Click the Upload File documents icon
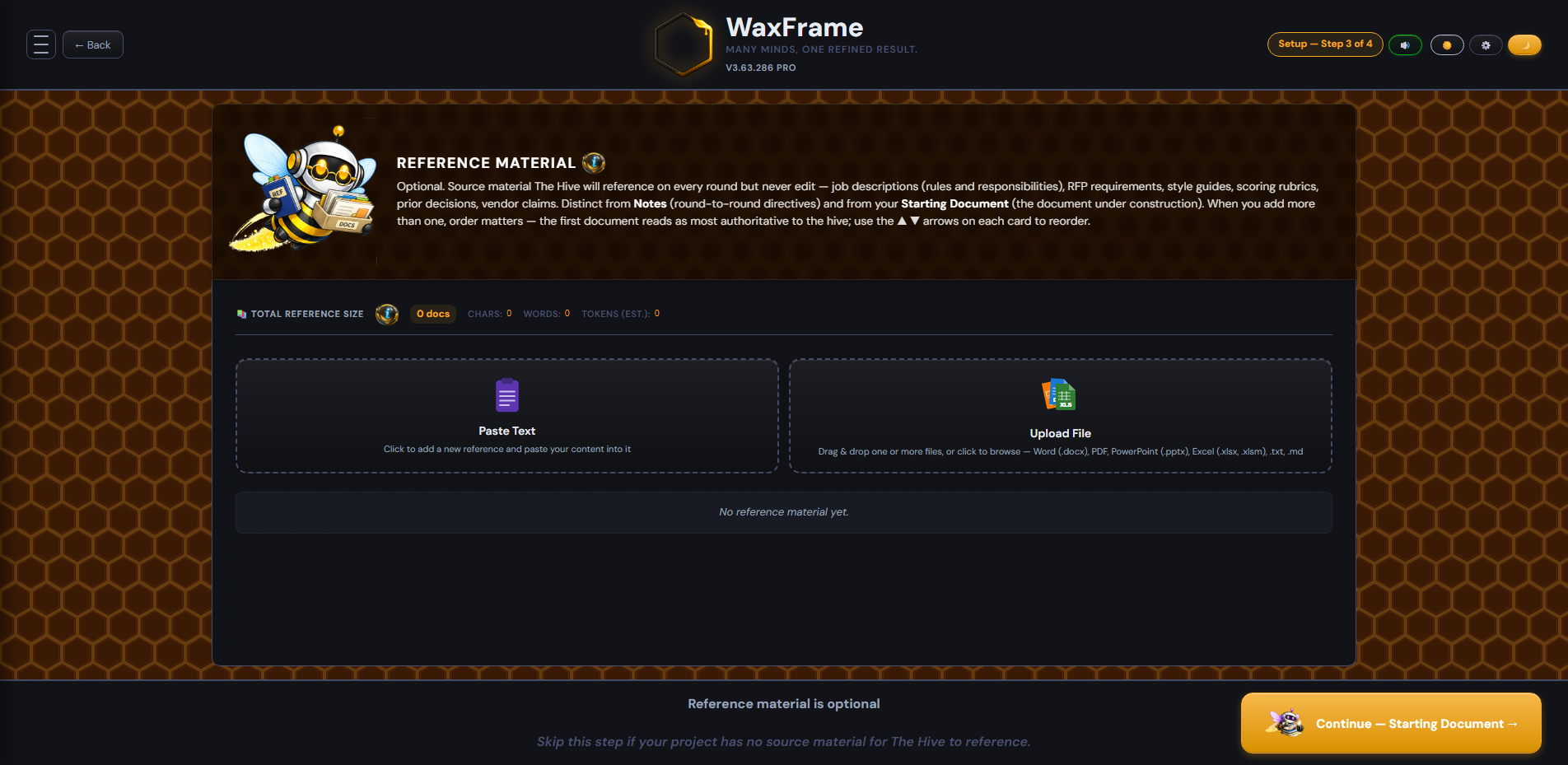This screenshot has height=765, width=1568. pos(1060,395)
